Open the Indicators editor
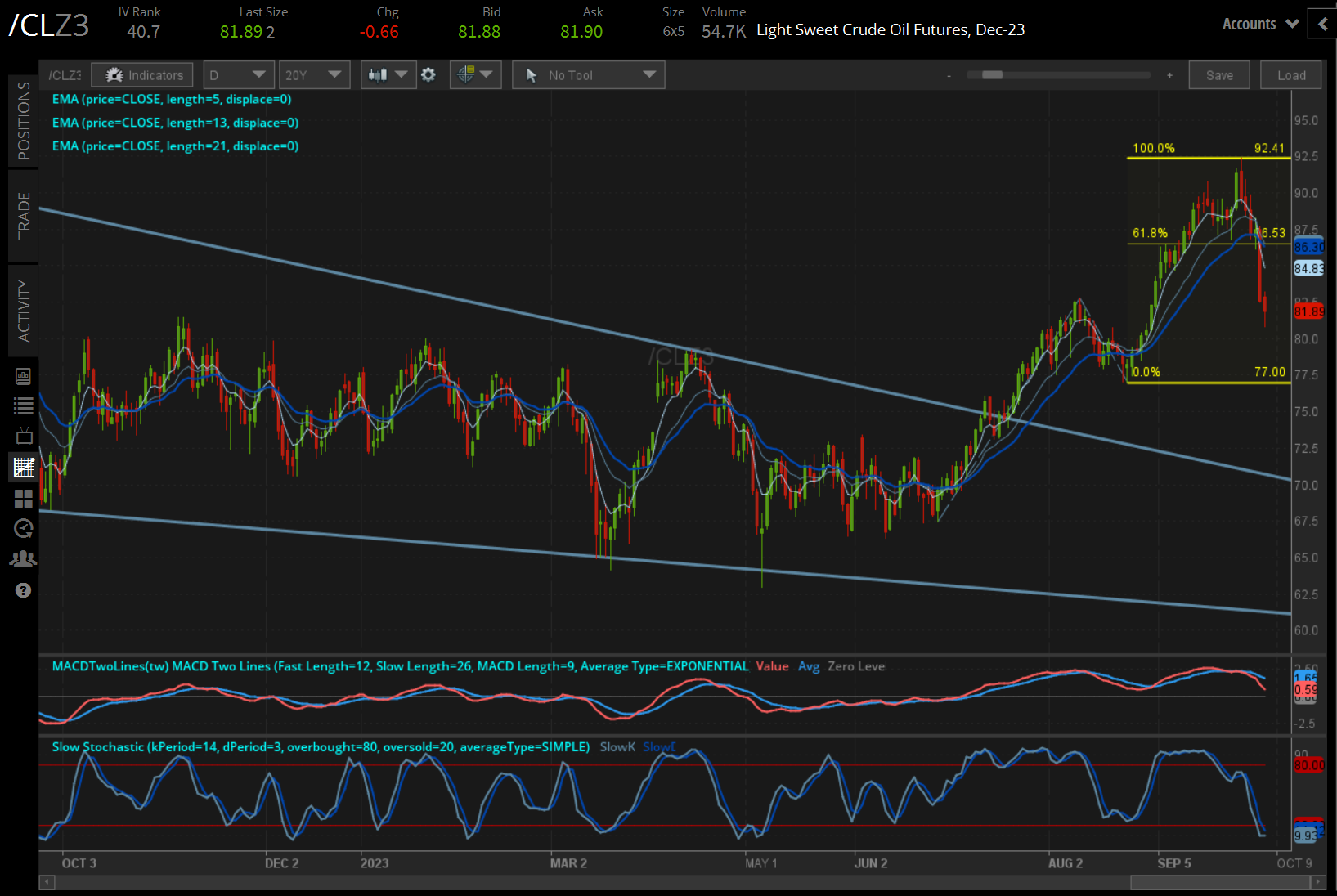 point(141,74)
